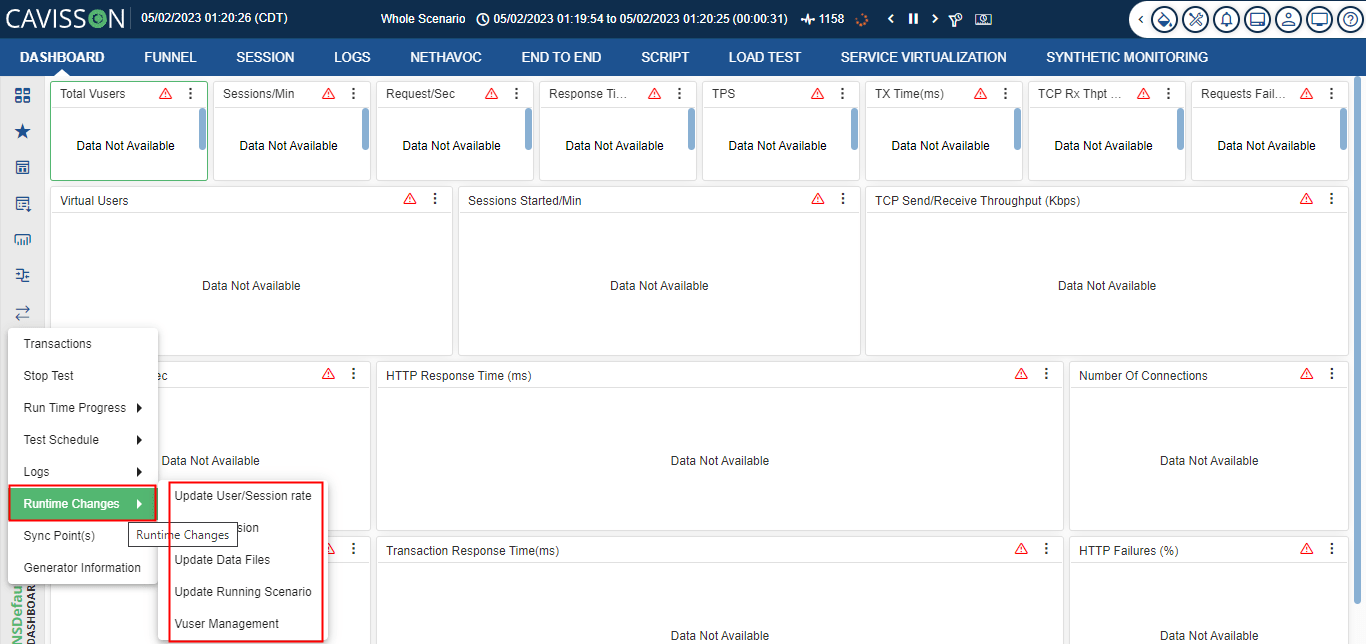Click the layout panel icon in sidebar
Screen dimensions: 1366x644
point(22,167)
